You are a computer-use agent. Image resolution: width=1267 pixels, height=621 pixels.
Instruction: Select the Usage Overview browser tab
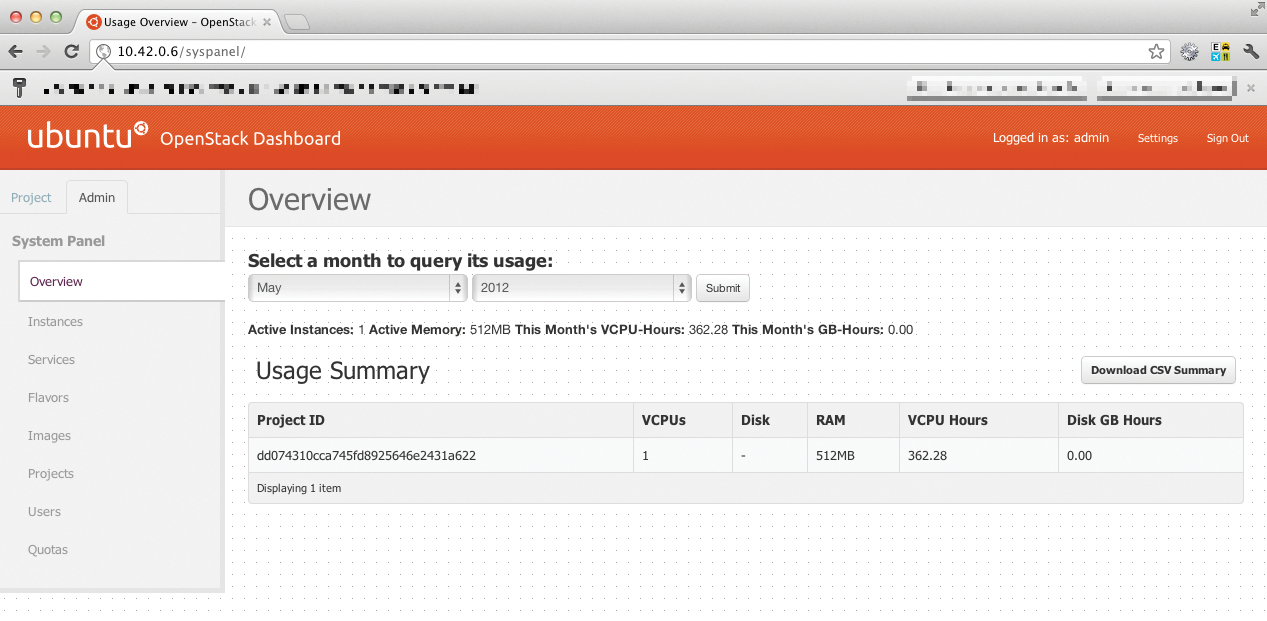pyautogui.click(x=176, y=21)
